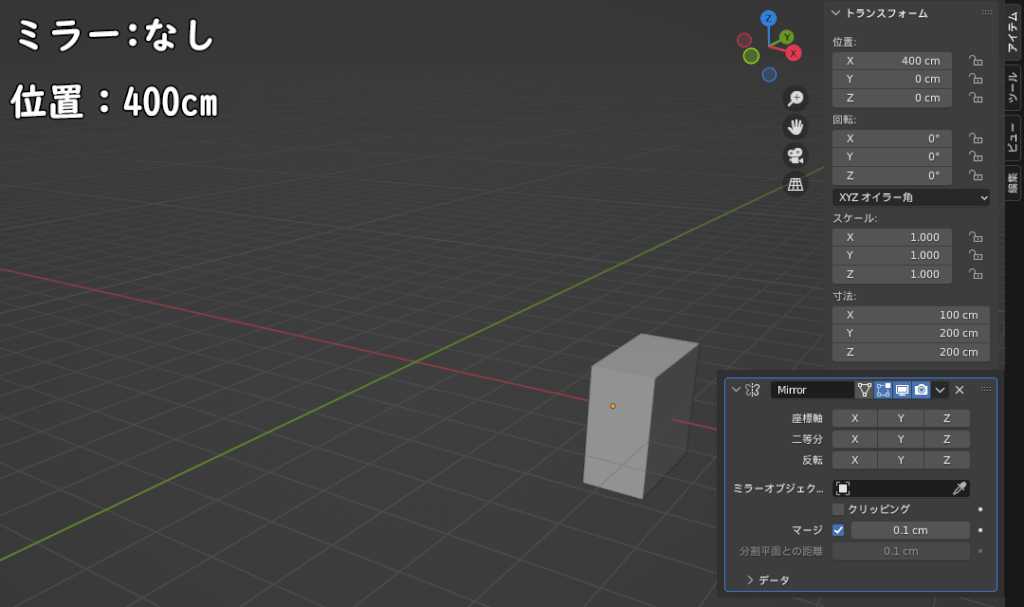Viewport: 1024px width, 607px height.
Task: Click the Mirror modifier name field
Action: [812, 390]
